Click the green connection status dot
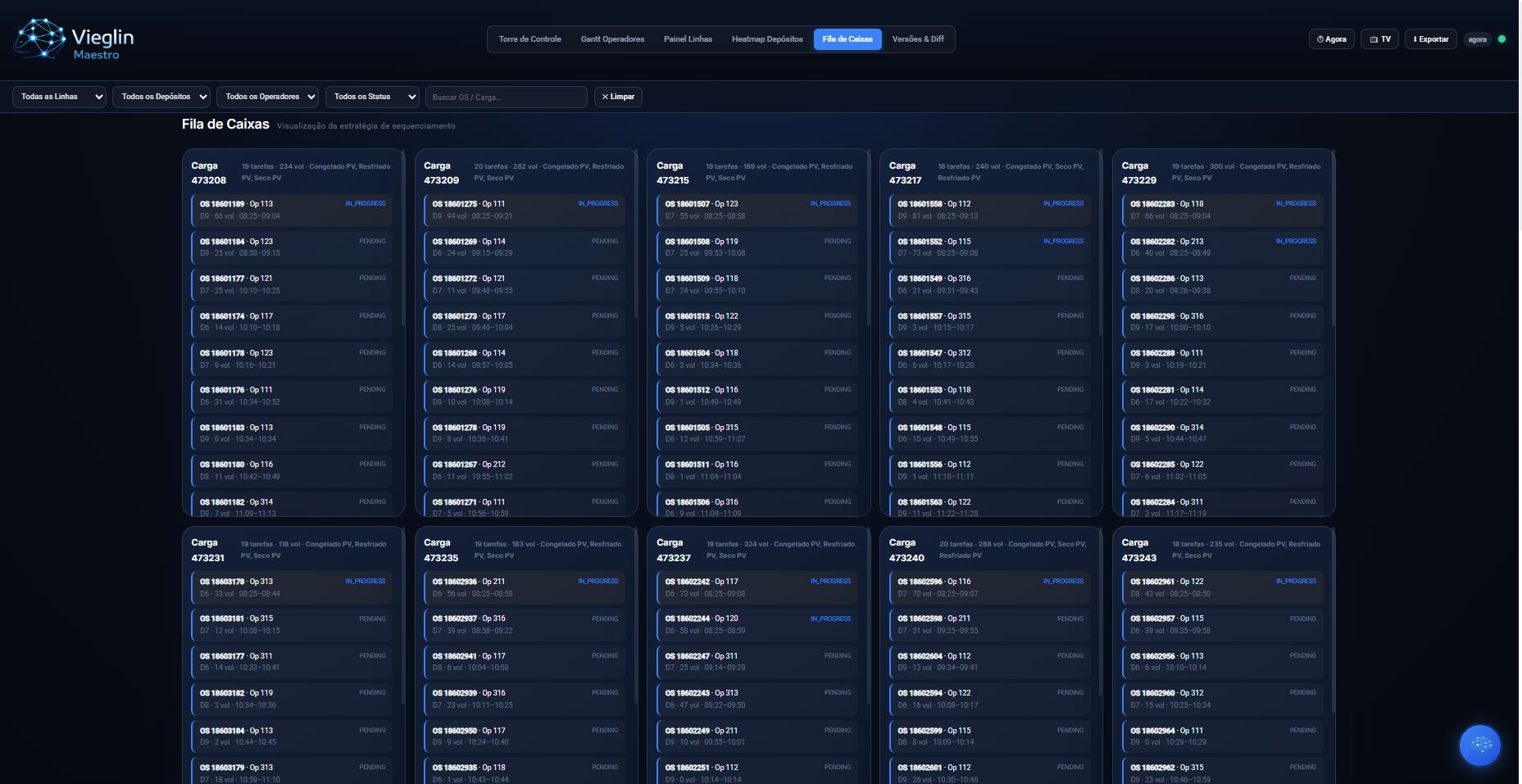 (x=1502, y=37)
